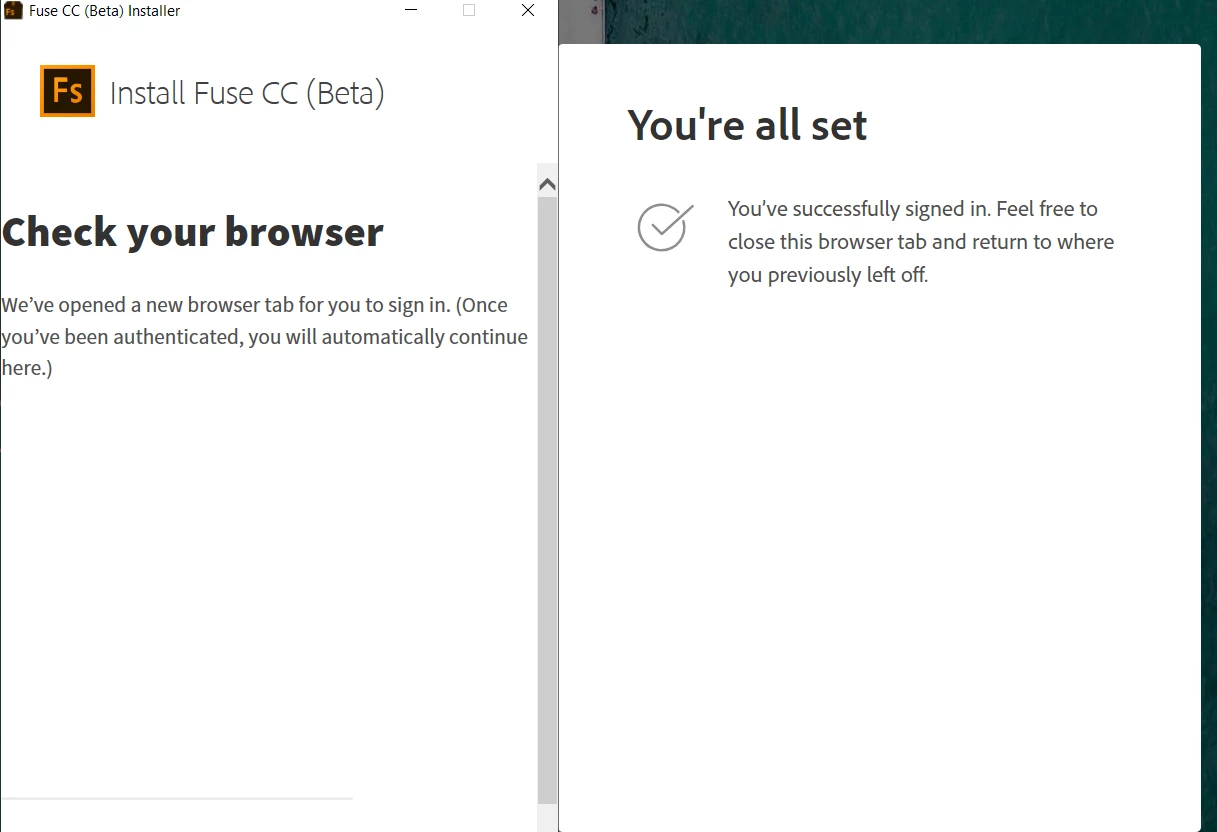Click the "You're all set" heading
Screen dimensions: 1217x832
point(747,125)
